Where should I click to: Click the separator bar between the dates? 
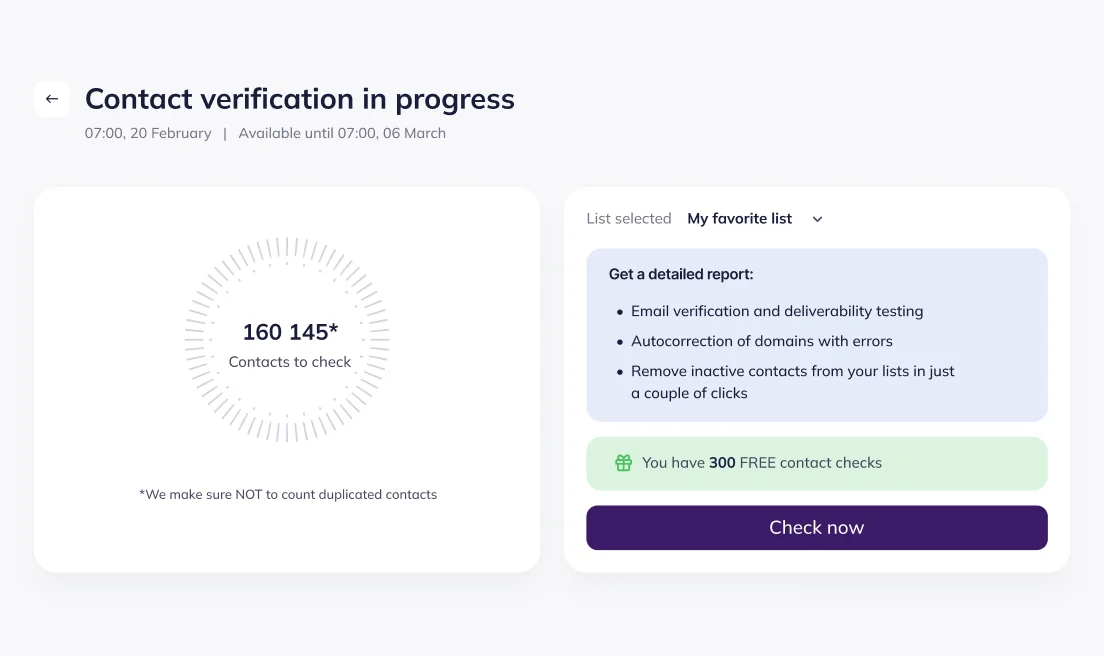(x=225, y=132)
